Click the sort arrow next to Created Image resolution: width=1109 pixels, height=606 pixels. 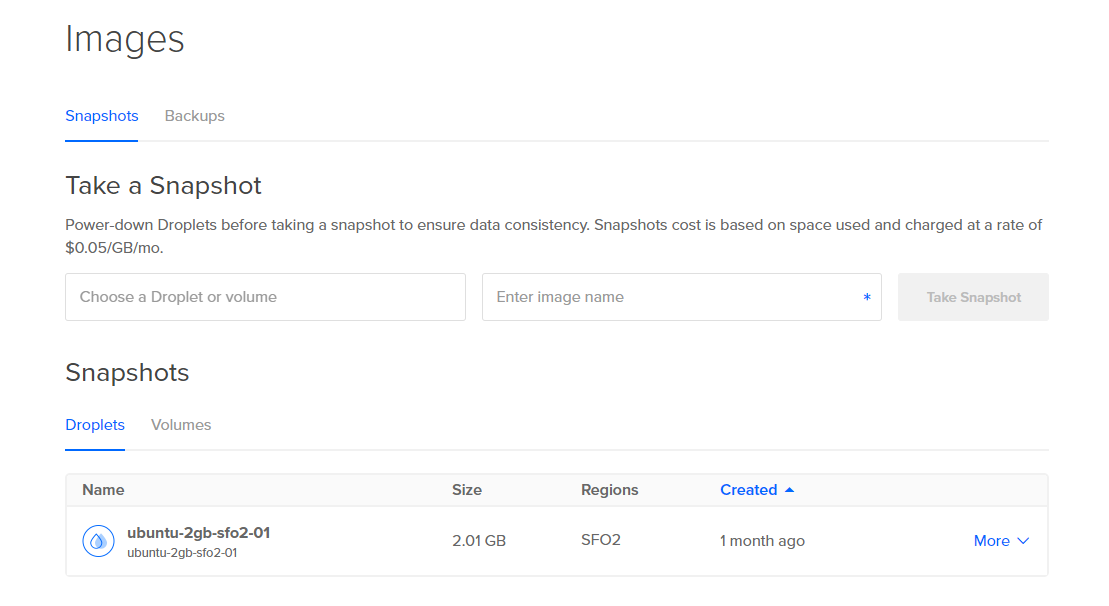click(789, 490)
